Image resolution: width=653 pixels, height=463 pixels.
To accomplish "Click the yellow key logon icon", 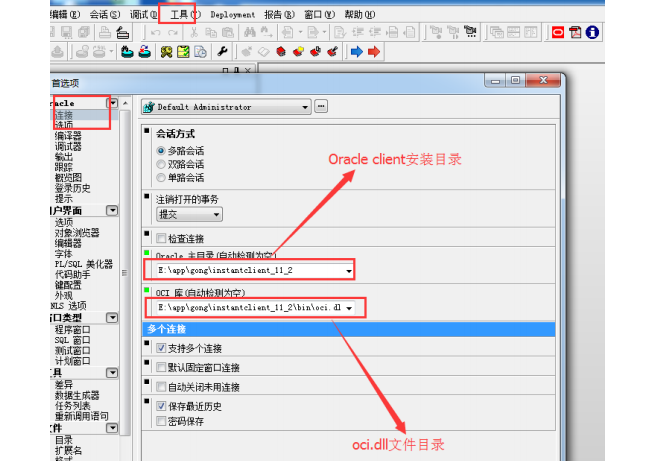I will click(x=166, y=52).
